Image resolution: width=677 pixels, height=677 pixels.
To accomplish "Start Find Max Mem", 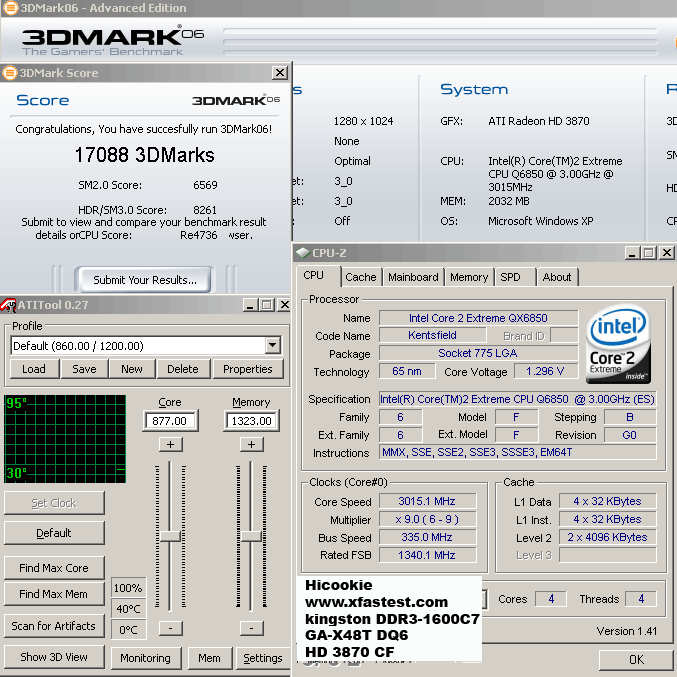I will coord(54,594).
